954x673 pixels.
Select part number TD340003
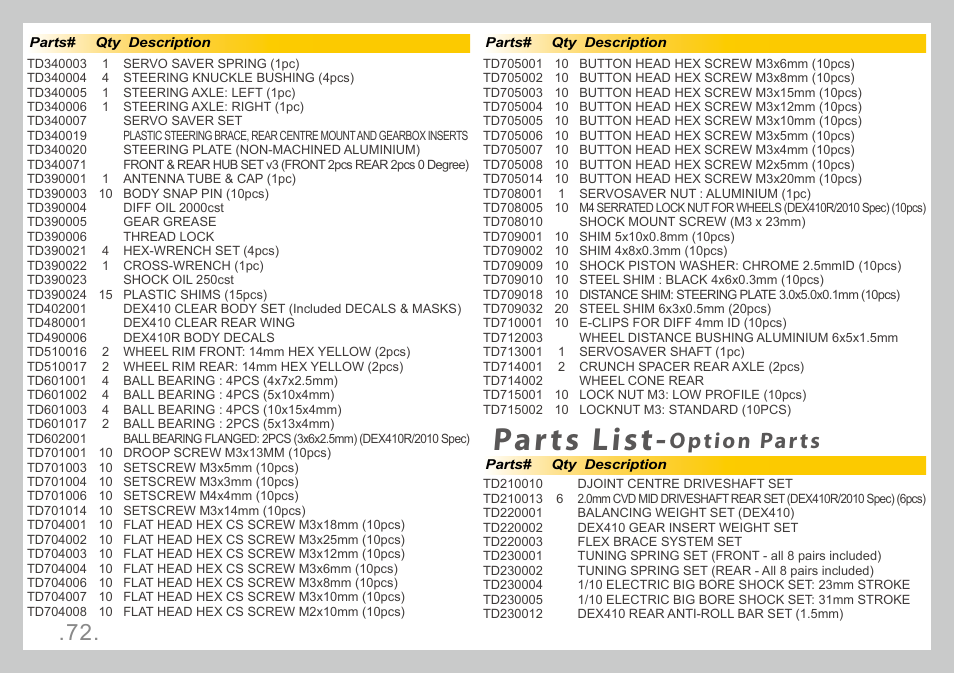pos(57,63)
